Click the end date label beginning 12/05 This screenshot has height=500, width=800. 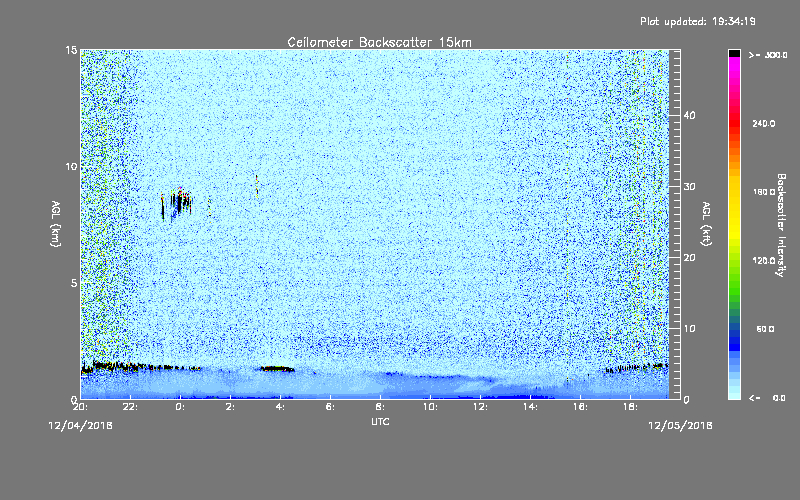click(x=680, y=425)
